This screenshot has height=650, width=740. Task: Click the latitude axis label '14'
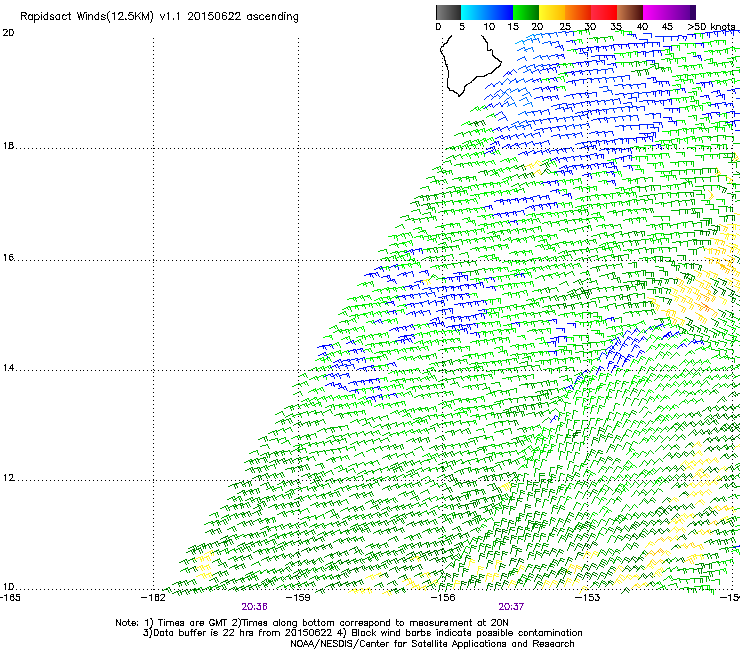click(x=8, y=368)
